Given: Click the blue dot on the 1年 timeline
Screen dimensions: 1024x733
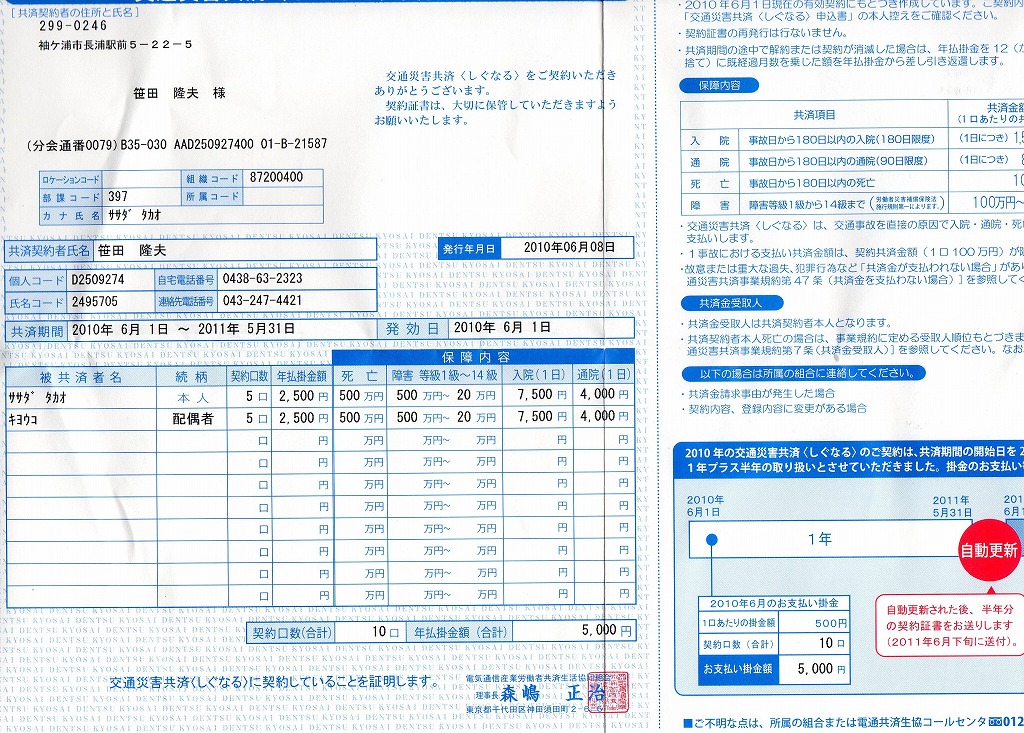Looking at the screenshot, I should [x=712, y=540].
